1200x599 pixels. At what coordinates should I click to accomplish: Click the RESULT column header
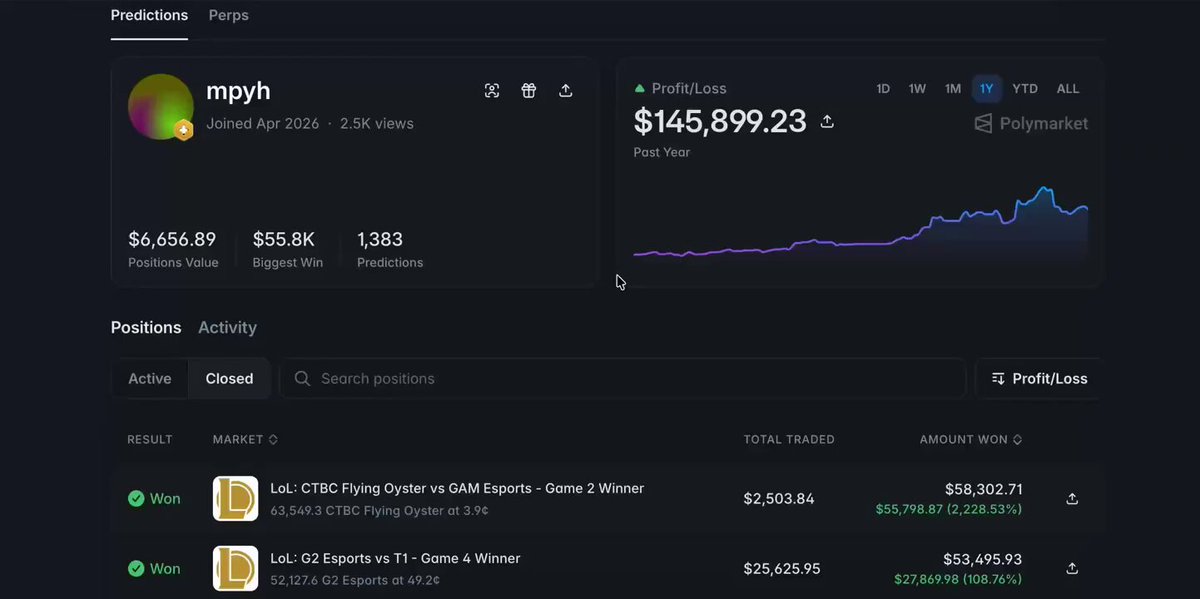pos(150,440)
